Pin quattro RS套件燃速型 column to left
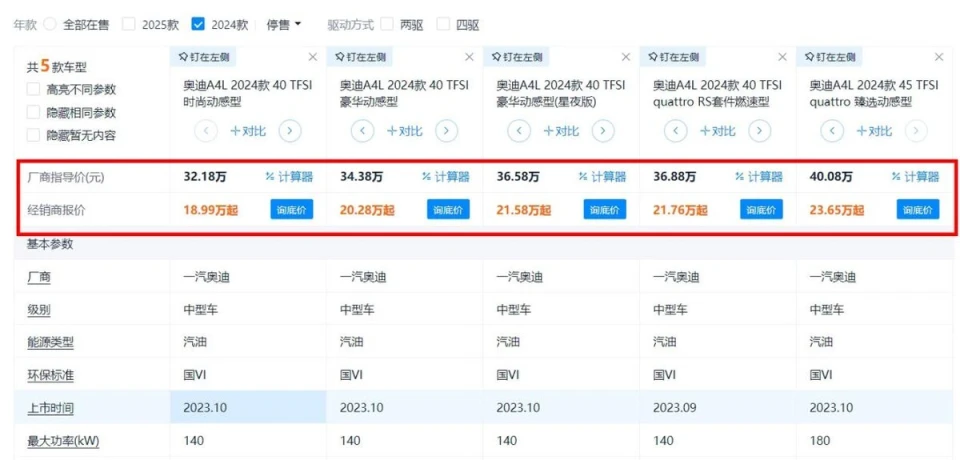Viewport: 960px width, 460px height. click(672, 57)
